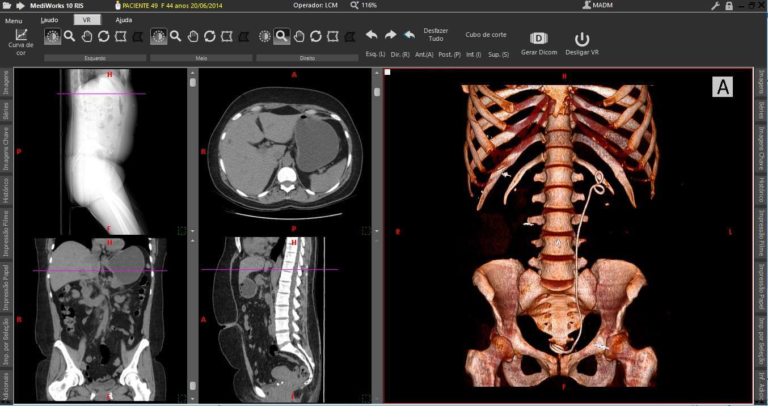Open the left sidebar Imagens tab

pyautogui.click(x=5, y=83)
